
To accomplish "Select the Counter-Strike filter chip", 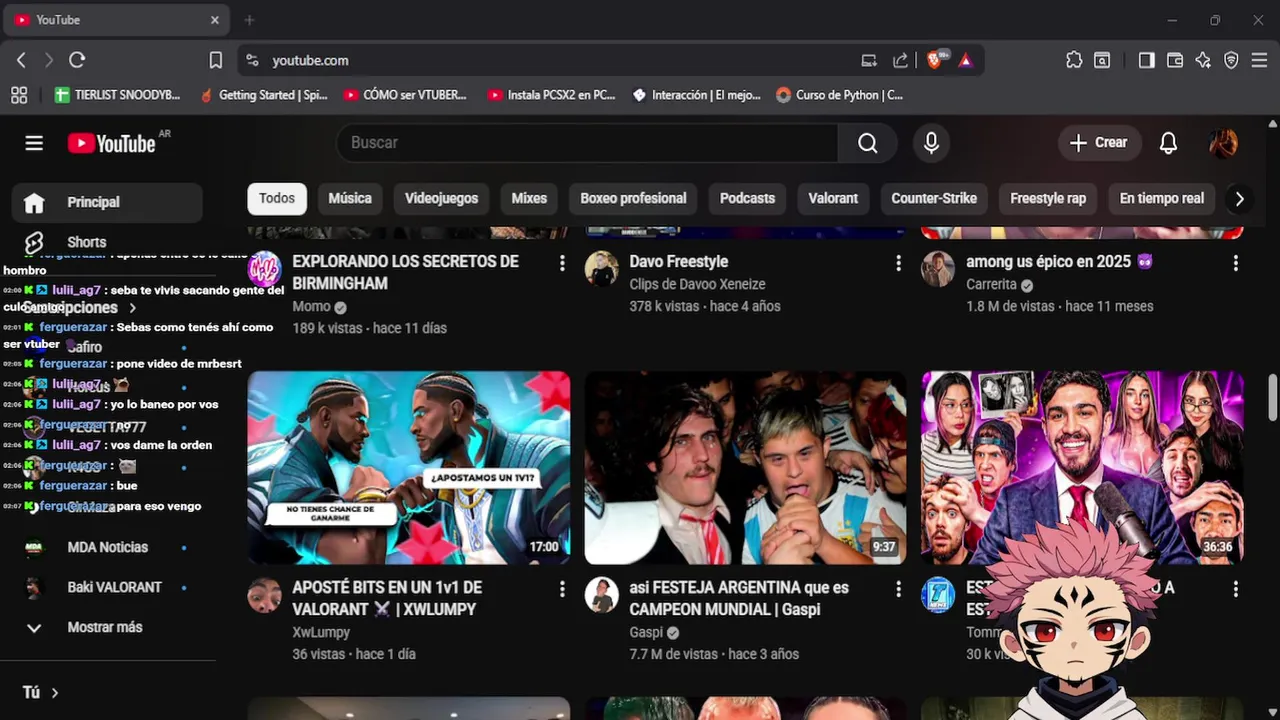I will tap(934, 198).
